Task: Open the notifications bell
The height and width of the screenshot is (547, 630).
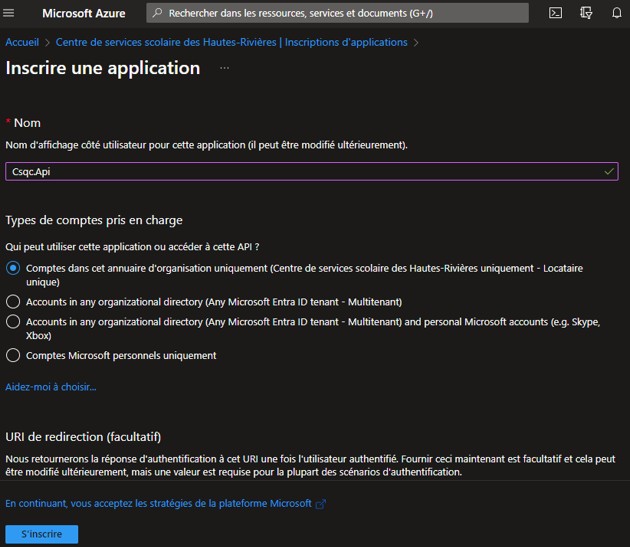Action: [617, 13]
